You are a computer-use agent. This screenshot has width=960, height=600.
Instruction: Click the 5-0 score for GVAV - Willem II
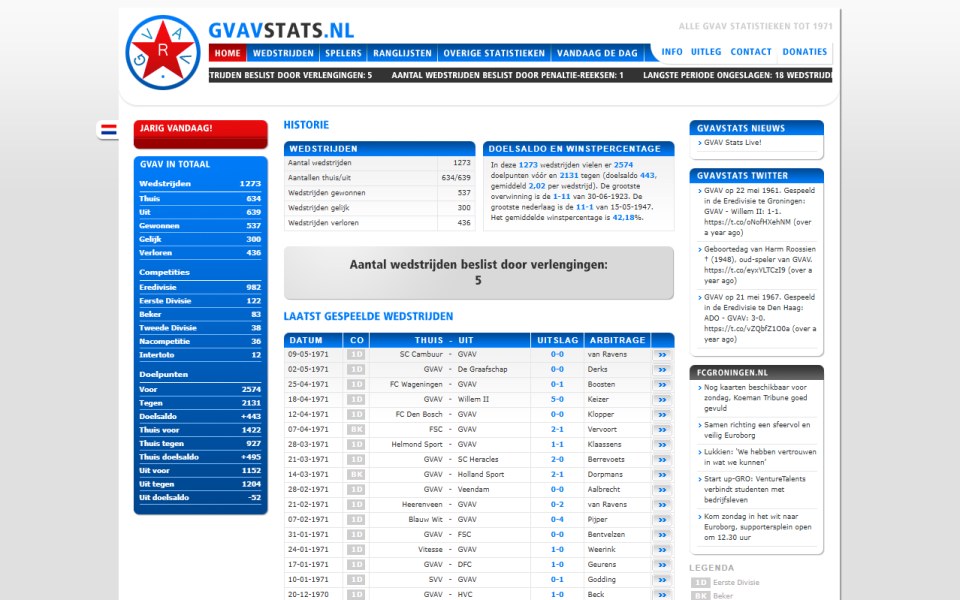click(x=557, y=399)
